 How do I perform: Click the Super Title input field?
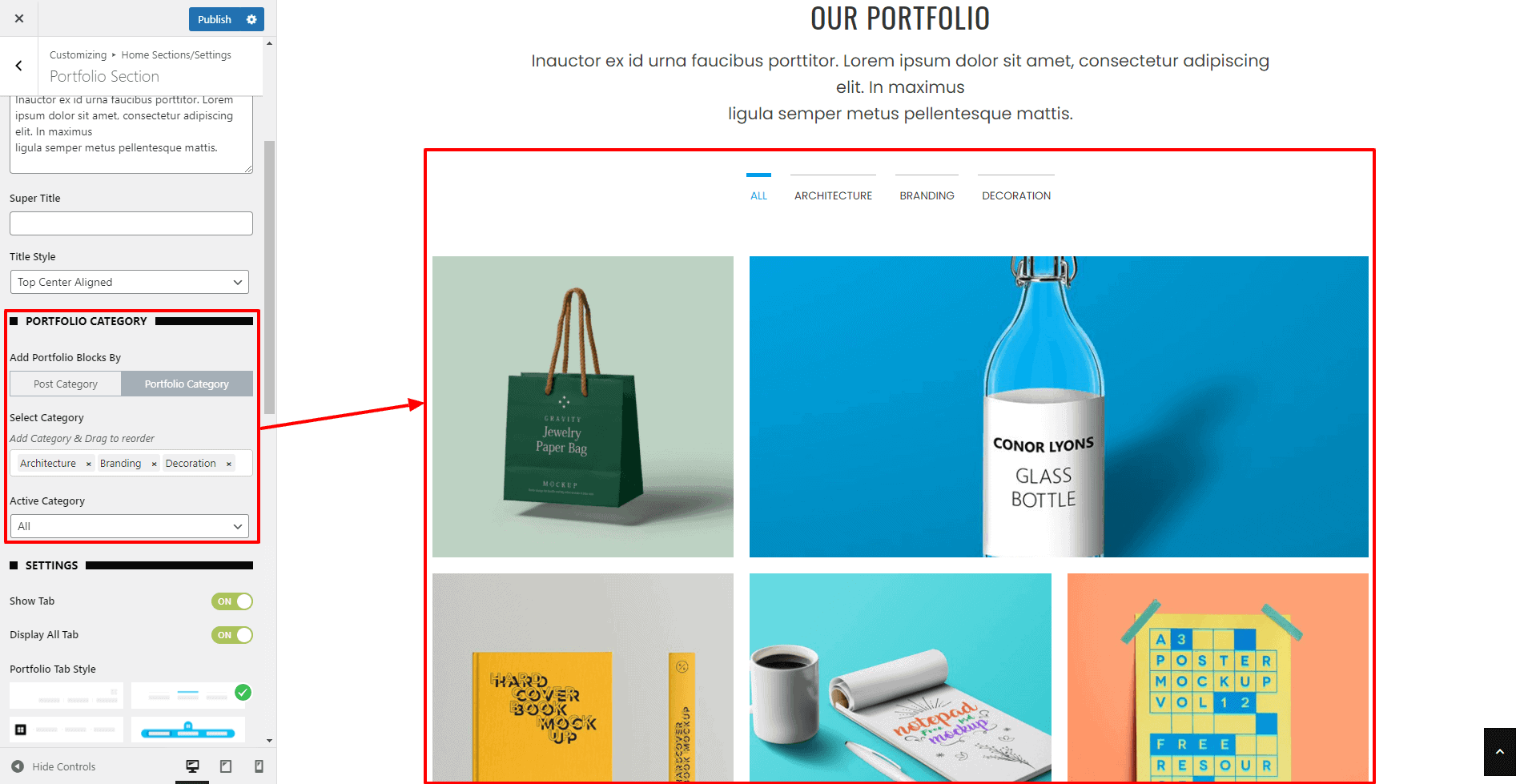131,223
